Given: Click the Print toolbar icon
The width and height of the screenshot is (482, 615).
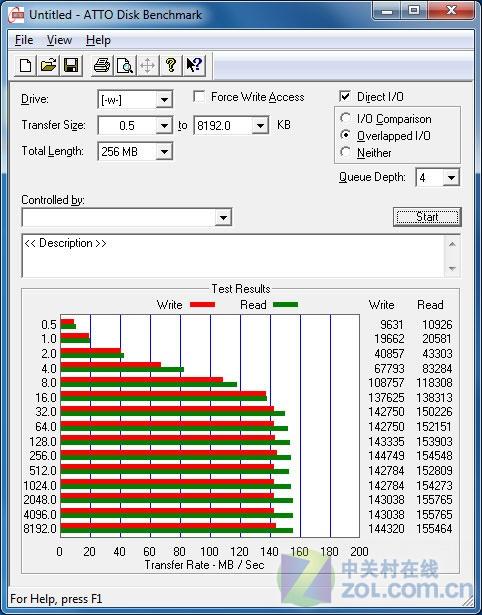Looking at the screenshot, I should [x=102, y=65].
